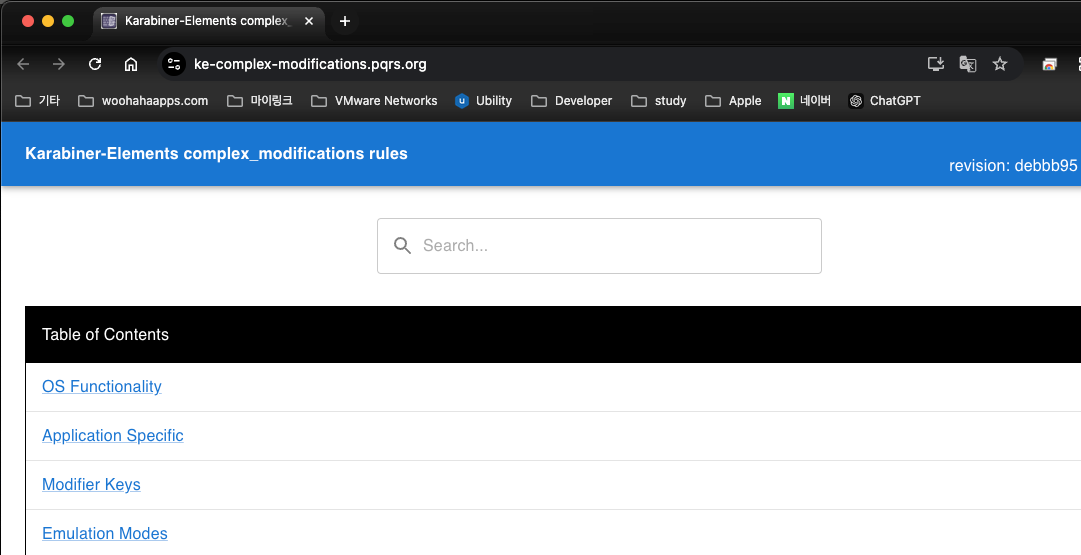Click the extension icon right of the star

point(1049,64)
